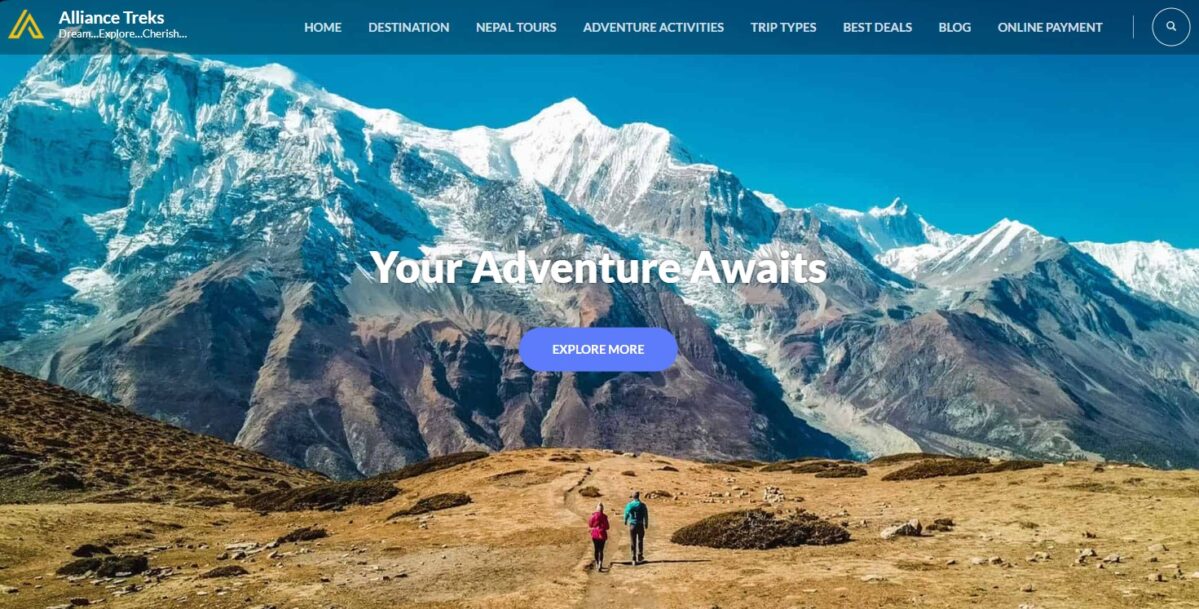The width and height of the screenshot is (1199, 609).
Task: Click the yellow Alliance Treks logo icon
Action: pyautogui.click(x=26, y=24)
